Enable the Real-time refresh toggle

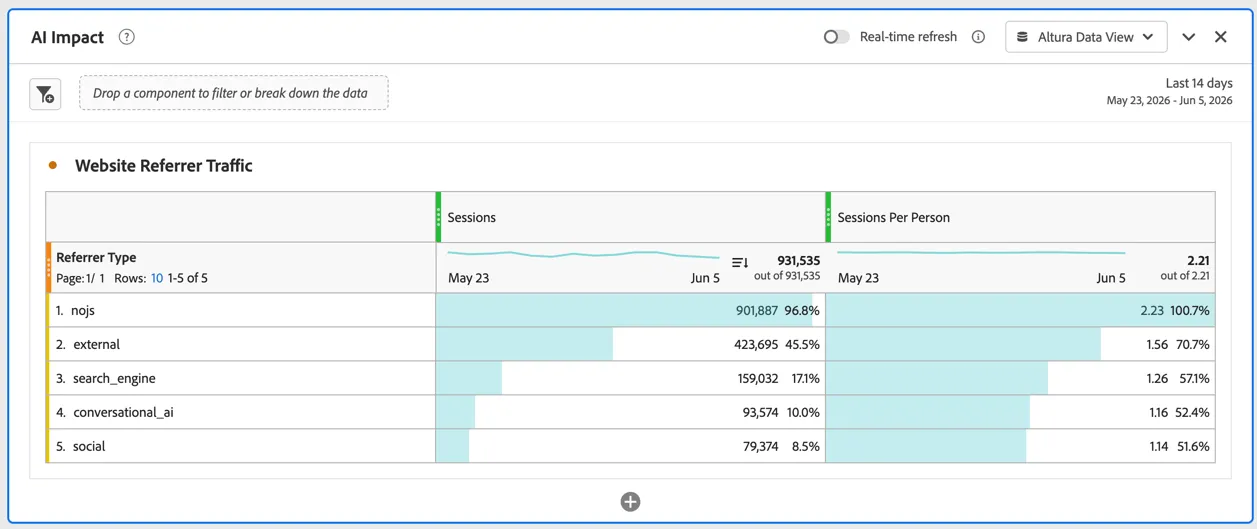point(836,37)
